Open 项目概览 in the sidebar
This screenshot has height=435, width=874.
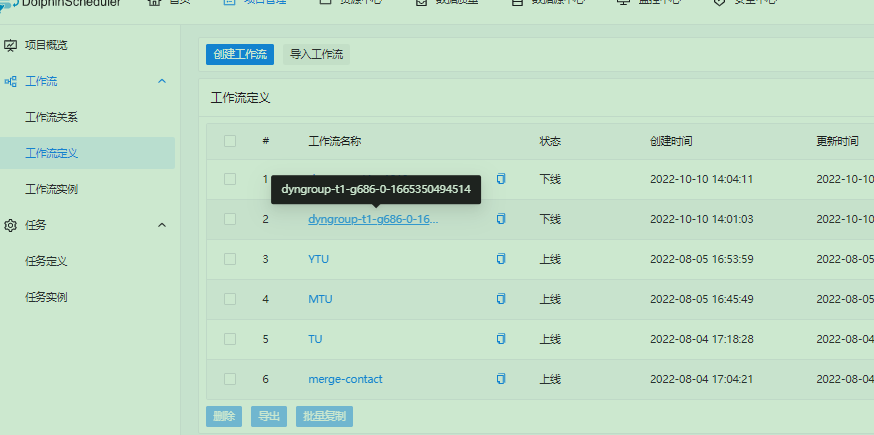46,46
